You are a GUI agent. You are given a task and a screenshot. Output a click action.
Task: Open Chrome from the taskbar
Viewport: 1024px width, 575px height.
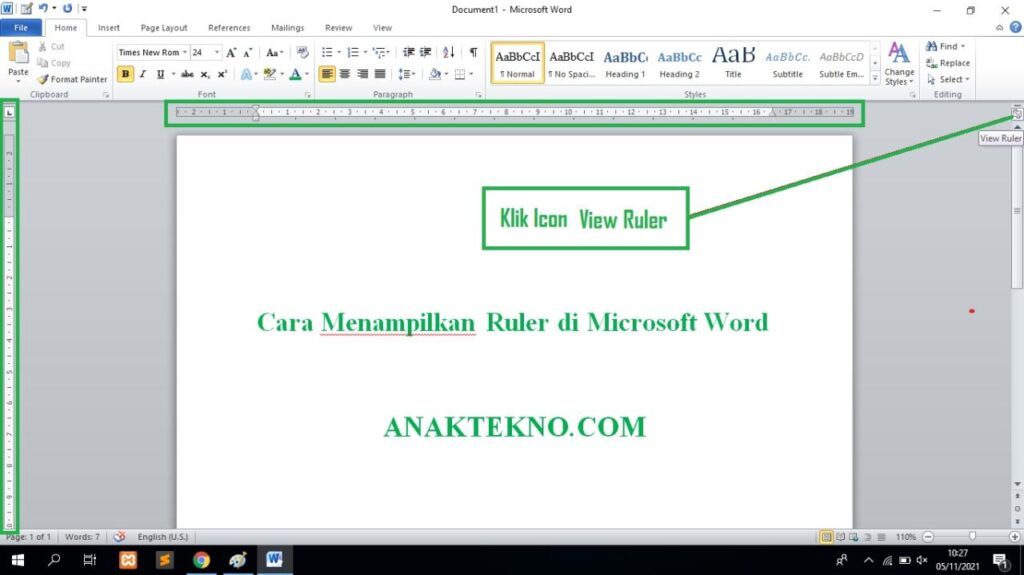(201, 560)
